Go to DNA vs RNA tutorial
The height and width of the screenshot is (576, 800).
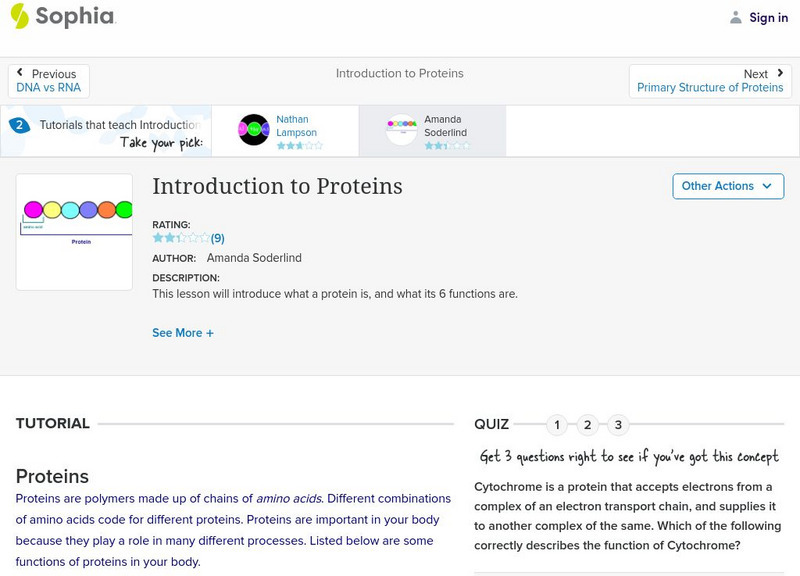(49, 88)
